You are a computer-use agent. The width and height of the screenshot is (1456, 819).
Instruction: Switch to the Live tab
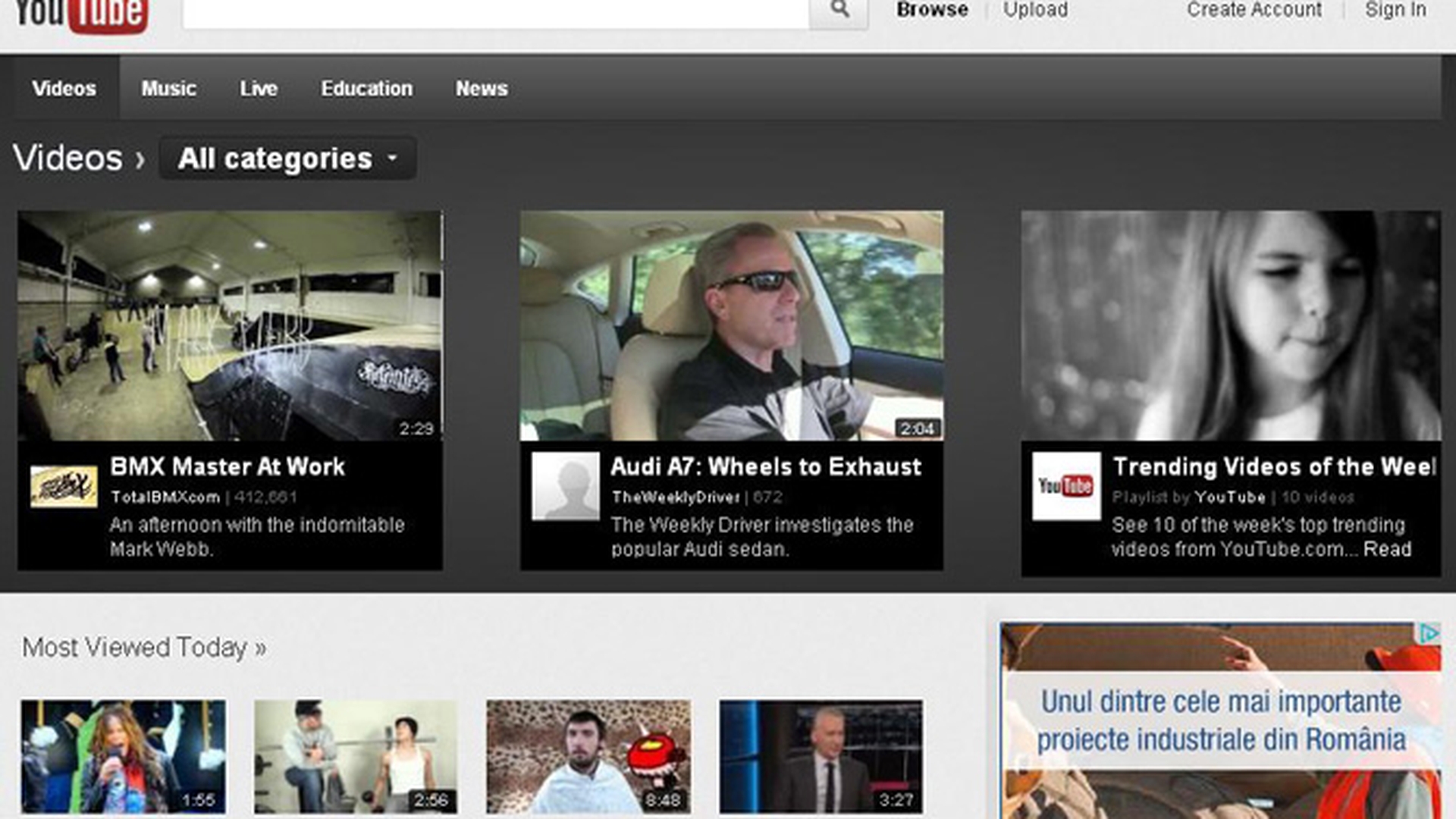259,89
